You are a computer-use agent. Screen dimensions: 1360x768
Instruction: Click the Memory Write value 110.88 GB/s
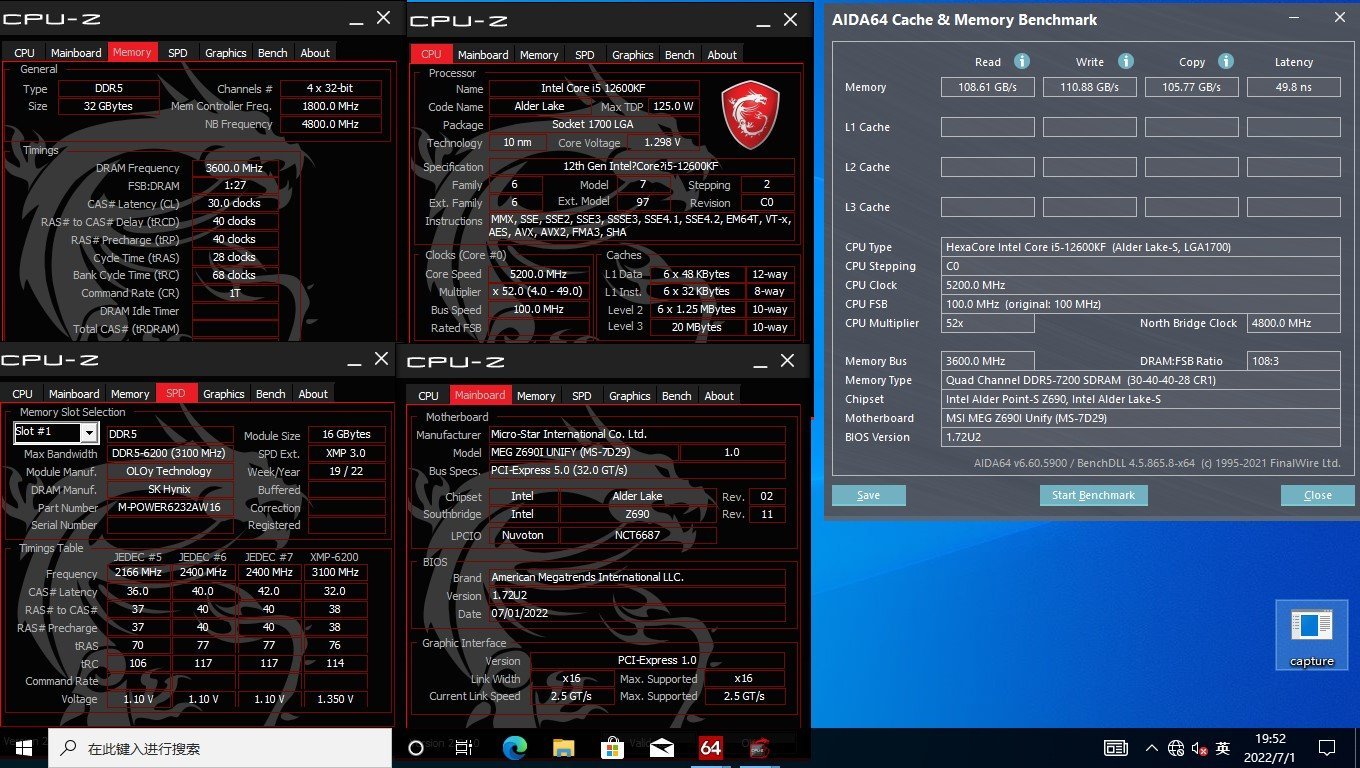click(1090, 87)
